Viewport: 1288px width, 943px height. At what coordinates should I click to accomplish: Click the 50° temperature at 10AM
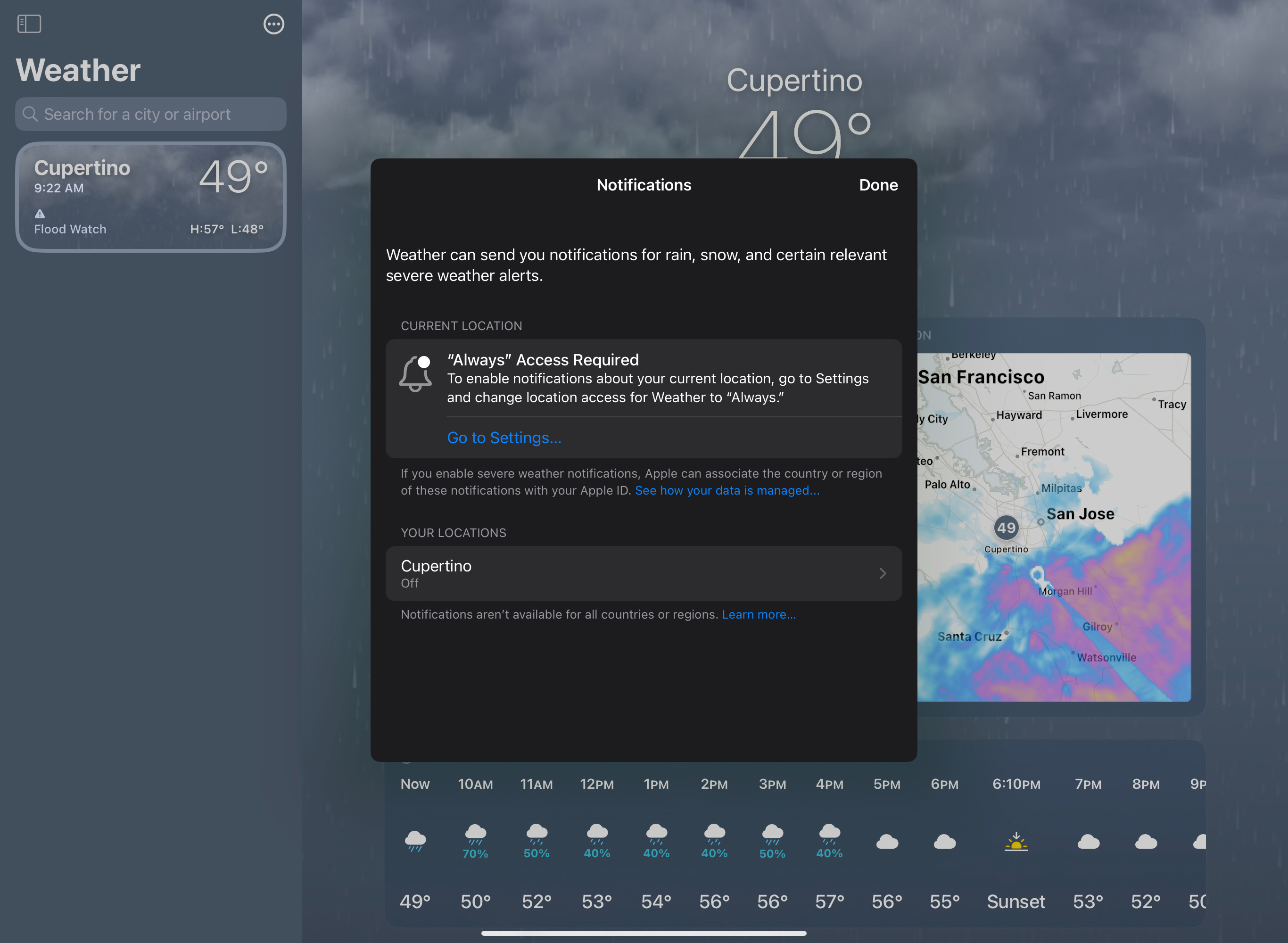coord(475,902)
